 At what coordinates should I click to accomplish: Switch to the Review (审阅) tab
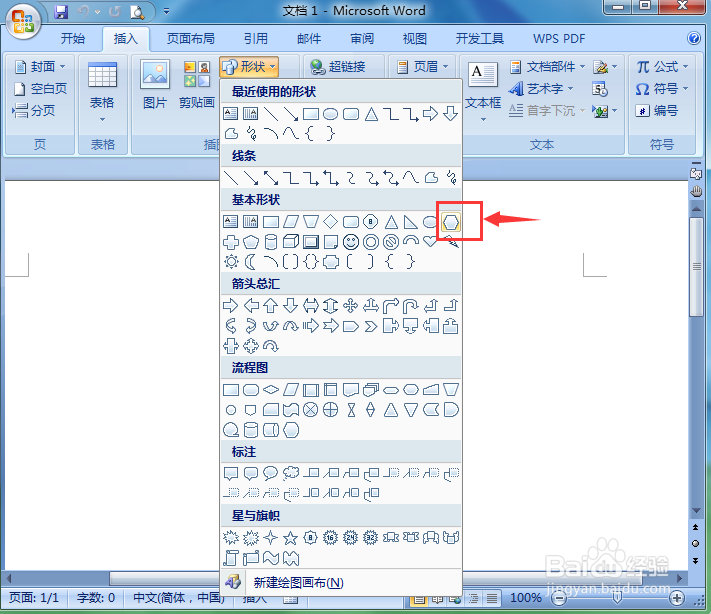pos(362,39)
